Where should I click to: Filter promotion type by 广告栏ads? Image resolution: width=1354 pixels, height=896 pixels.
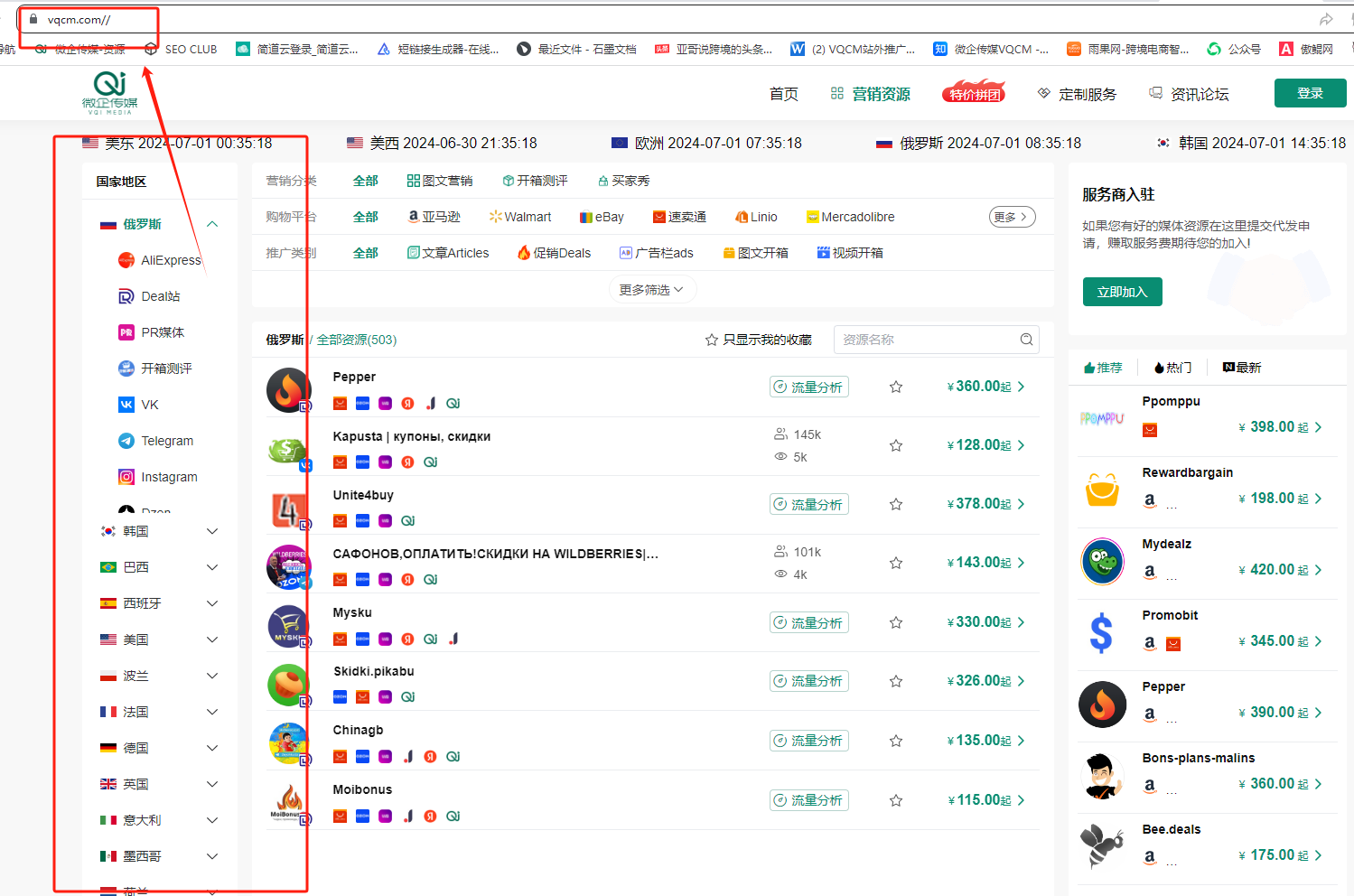click(x=657, y=253)
